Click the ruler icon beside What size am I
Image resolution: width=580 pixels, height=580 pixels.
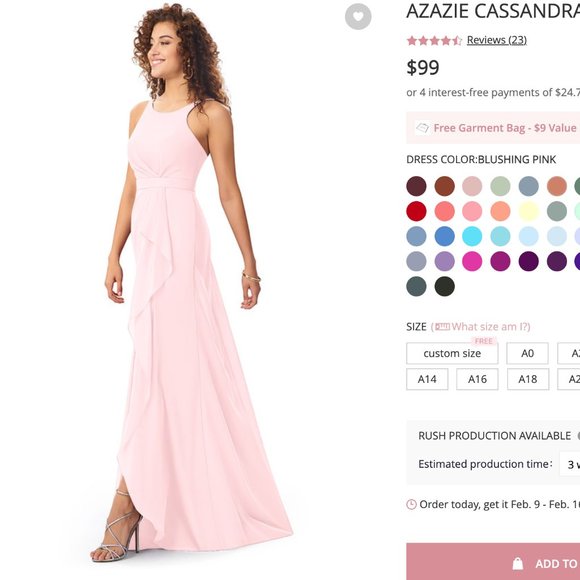(442, 327)
